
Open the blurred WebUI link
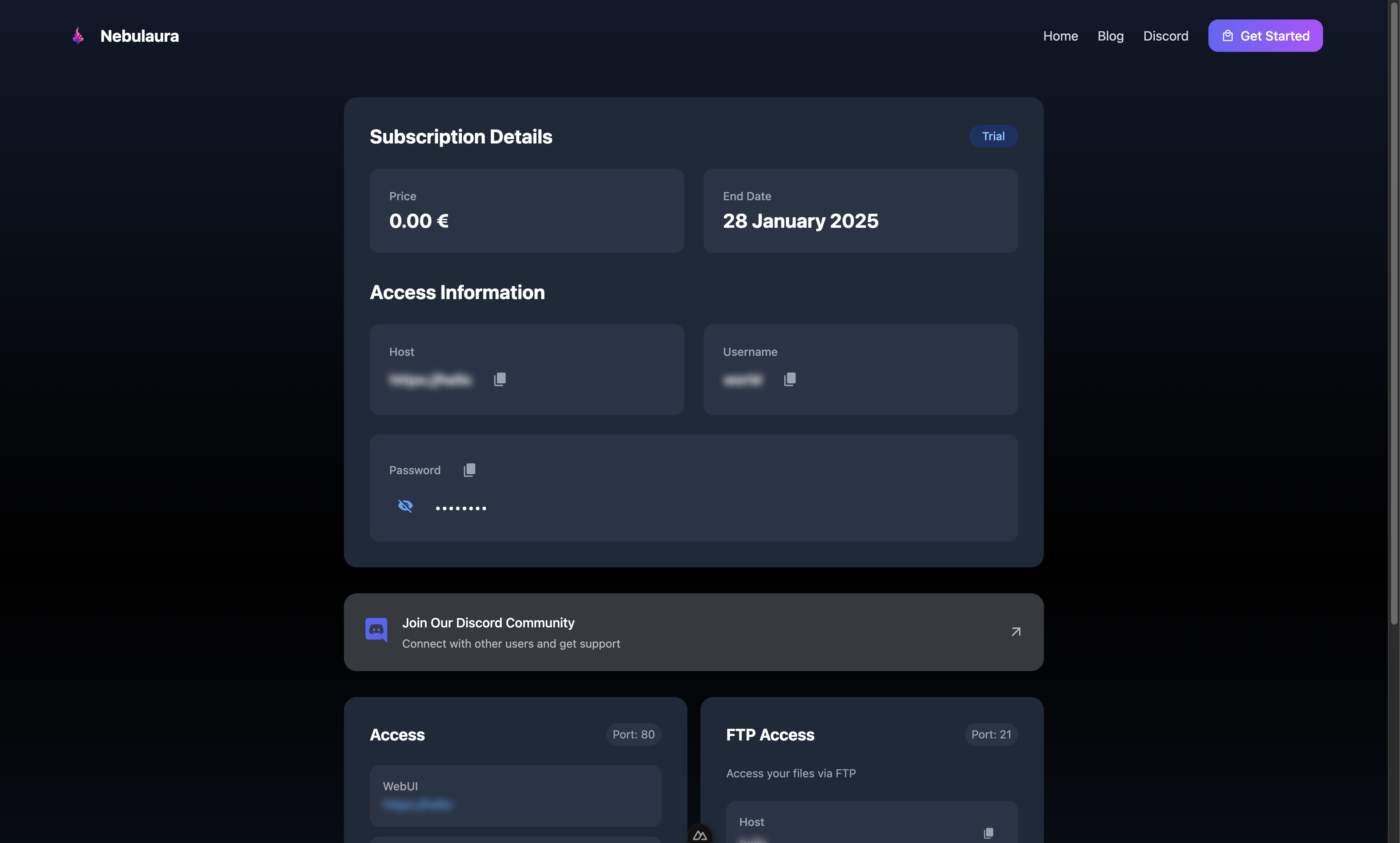[418, 804]
